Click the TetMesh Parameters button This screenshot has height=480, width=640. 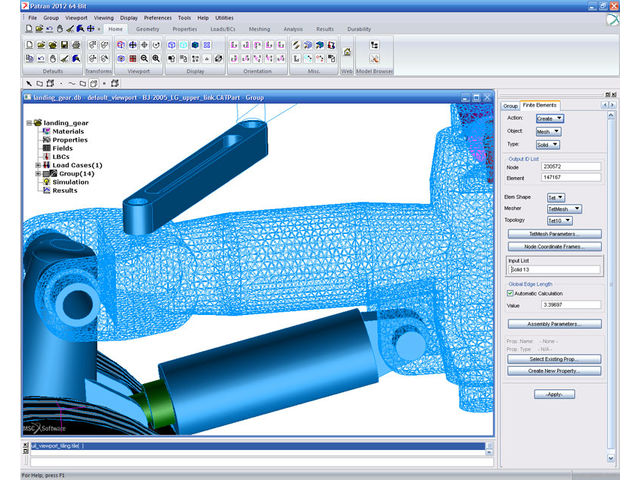554,234
